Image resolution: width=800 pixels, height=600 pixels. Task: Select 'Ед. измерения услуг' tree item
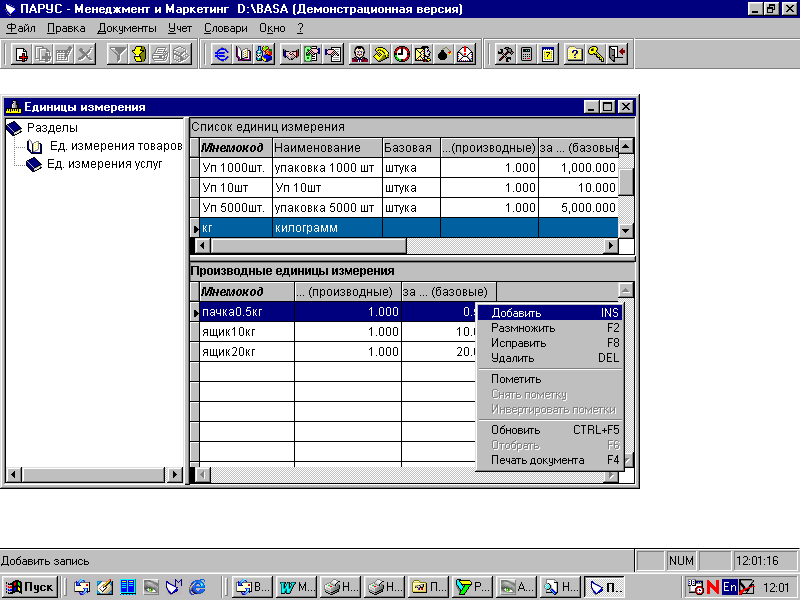click(104, 164)
